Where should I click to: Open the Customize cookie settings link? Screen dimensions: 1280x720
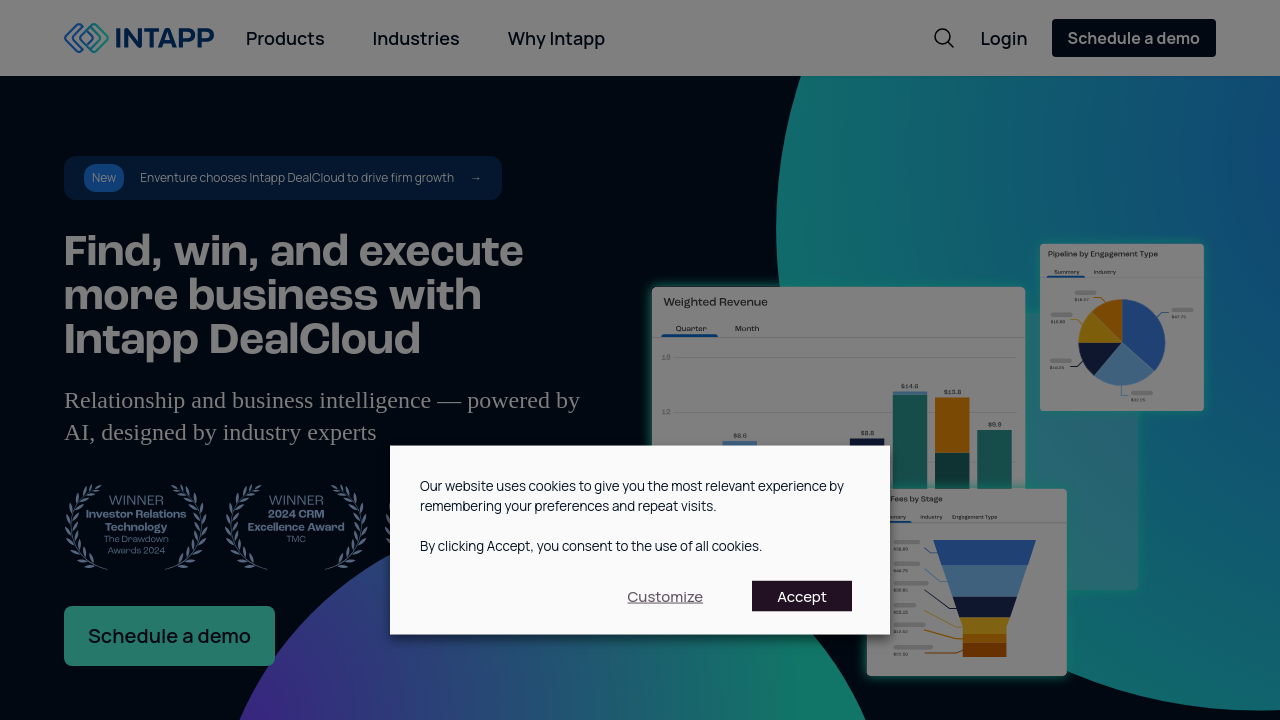point(665,596)
